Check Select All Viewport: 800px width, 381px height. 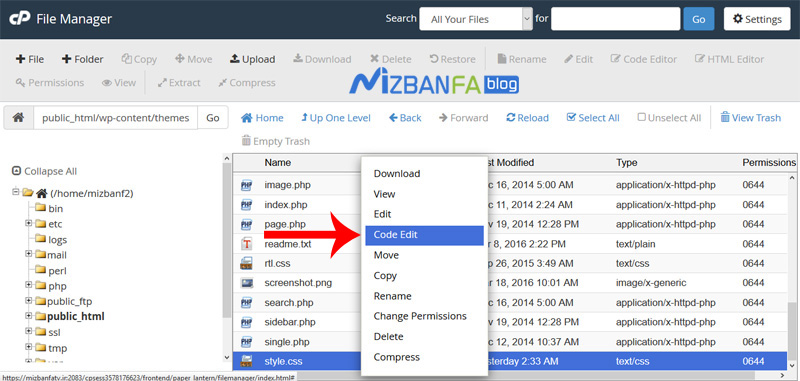(x=593, y=118)
